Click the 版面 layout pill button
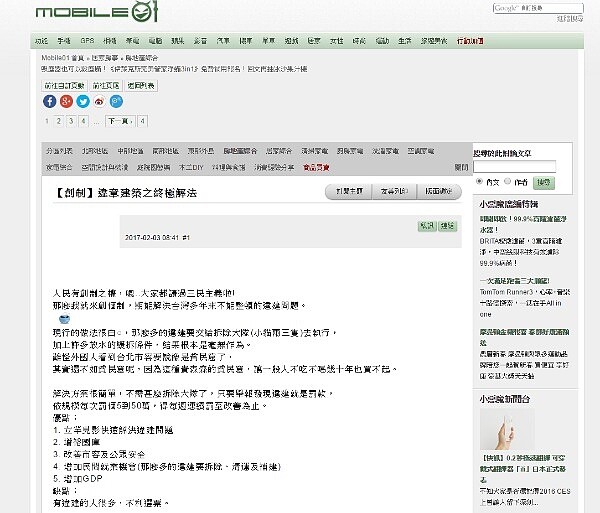Viewport: 600px width, 513px height. click(439, 191)
